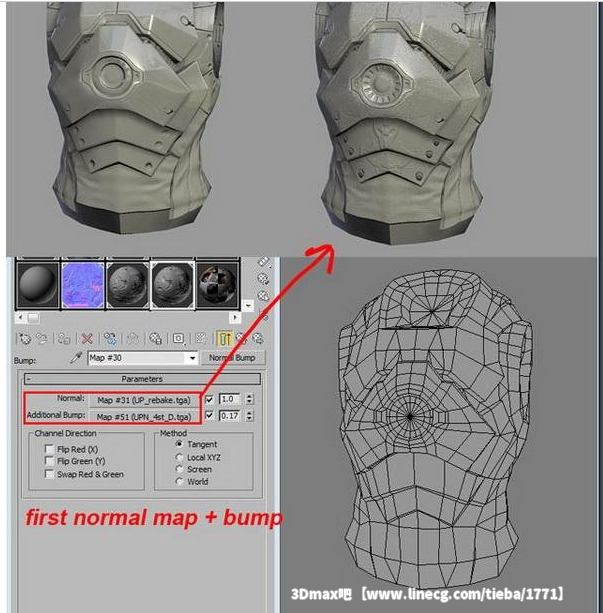This screenshot has width=603, height=613.
Task: Select the third bumpy sphere sample slot
Action: (x=127, y=284)
